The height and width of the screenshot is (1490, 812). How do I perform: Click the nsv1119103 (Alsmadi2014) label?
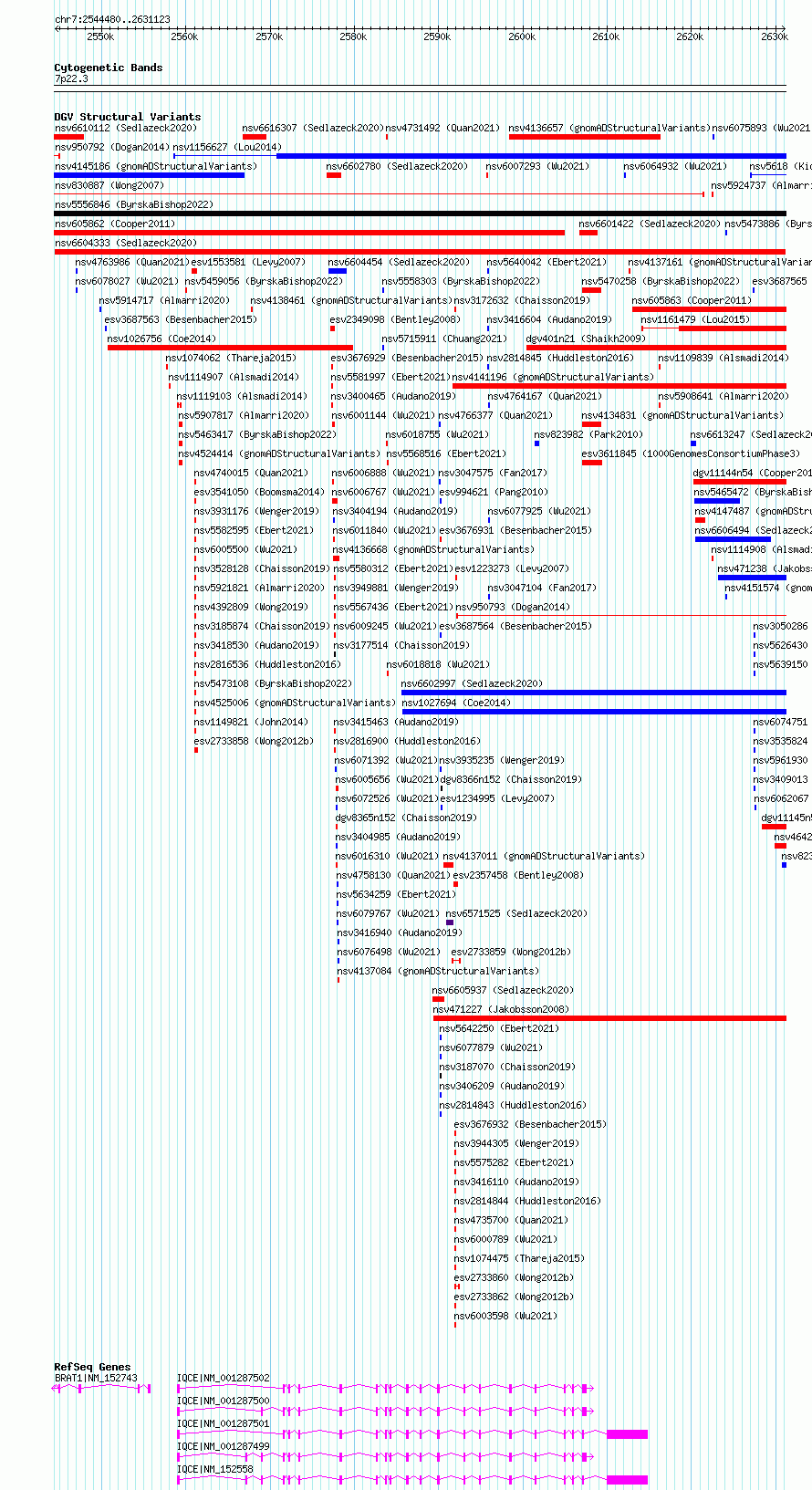[242, 396]
